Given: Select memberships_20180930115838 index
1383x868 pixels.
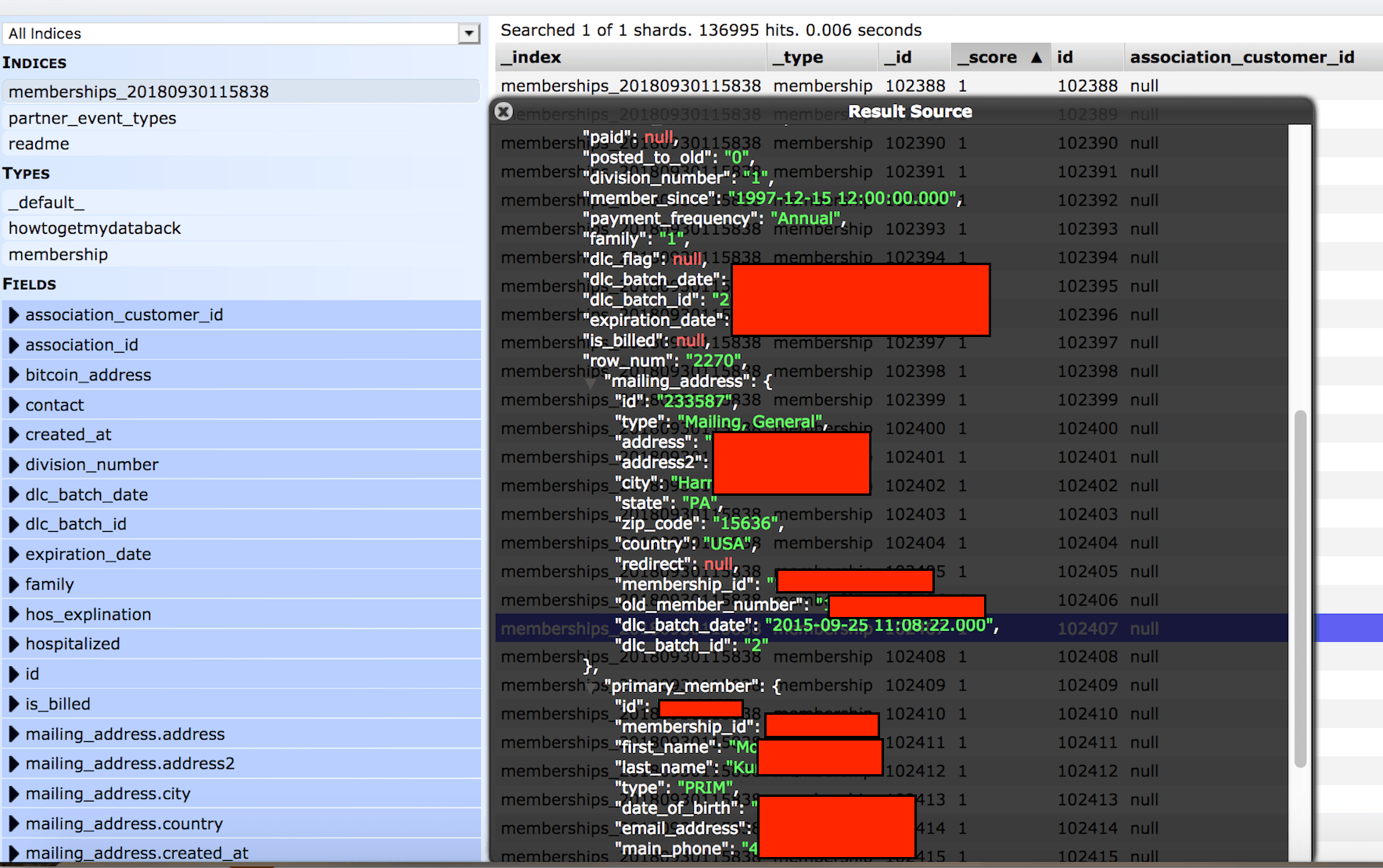Looking at the screenshot, I should pyautogui.click(x=241, y=91).
